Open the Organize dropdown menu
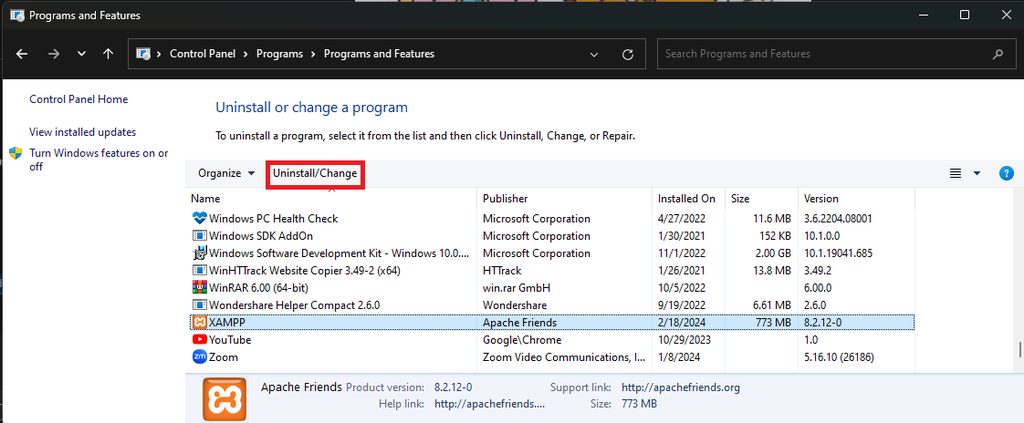This screenshot has height=423, width=1024. (227, 174)
